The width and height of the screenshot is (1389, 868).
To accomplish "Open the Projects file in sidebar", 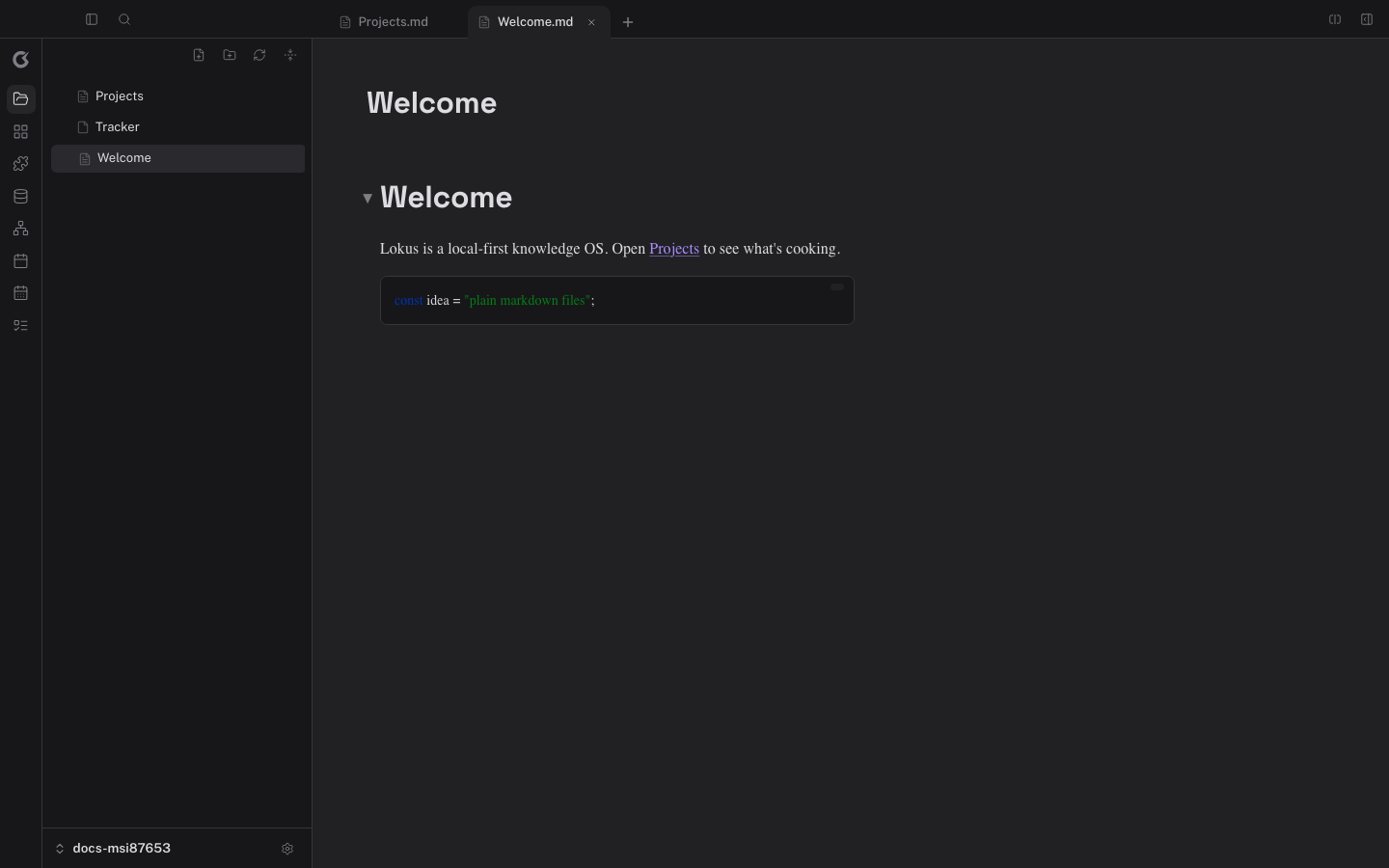I will (x=177, y=96).
